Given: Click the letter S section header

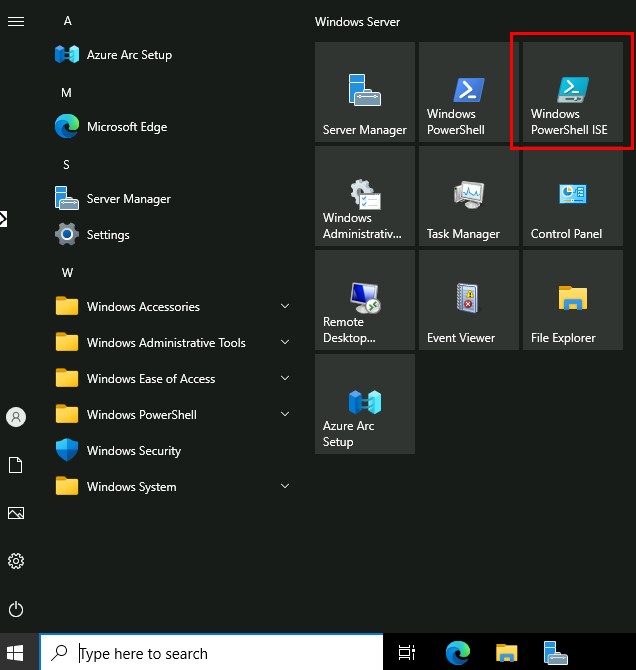Looking at the screenshot, I should (x=66, y=165).
